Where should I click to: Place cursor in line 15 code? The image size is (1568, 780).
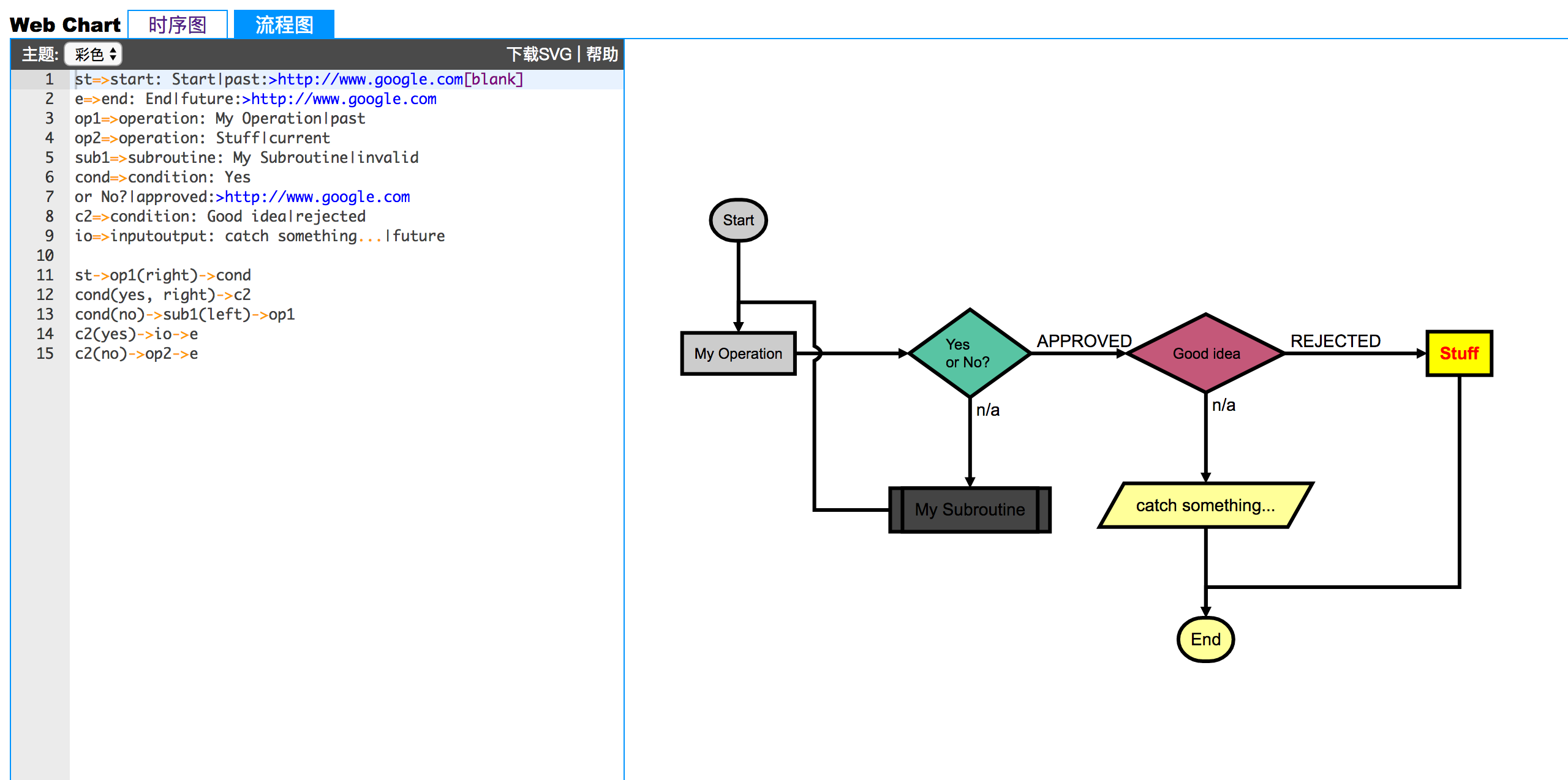[x=136, y=354]
